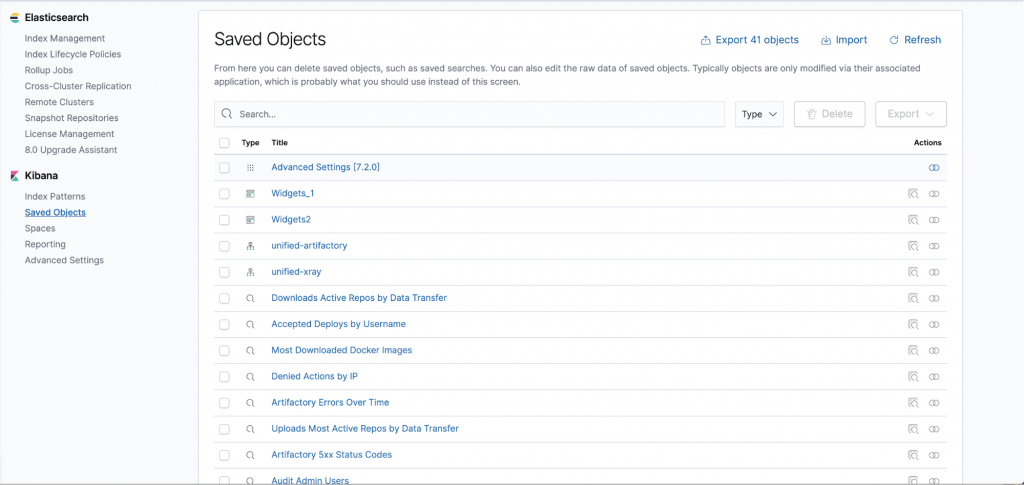Click inspect icon for Denied Actions by IP

[x=913, y=377]
